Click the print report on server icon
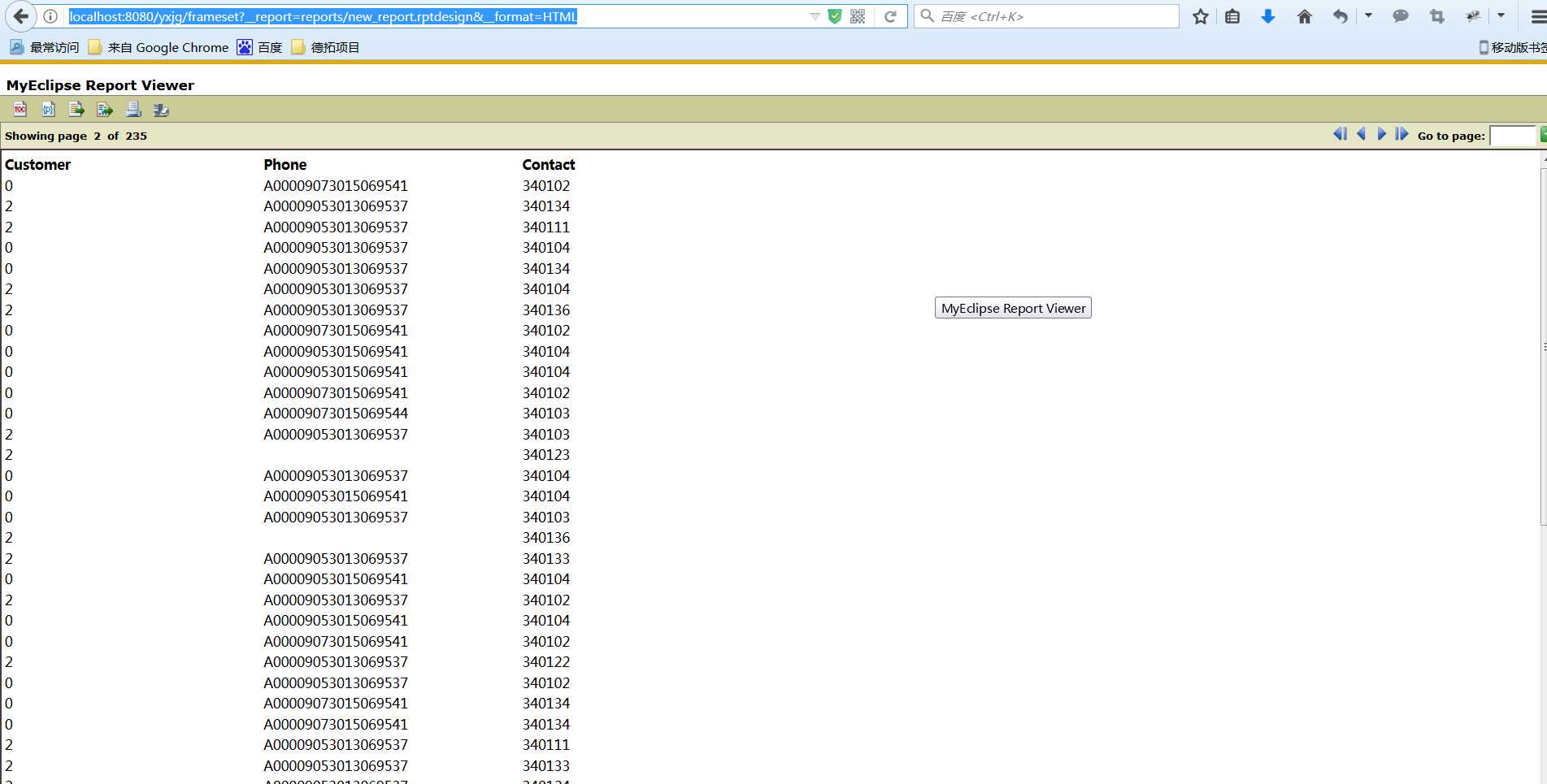Image resolution: width=1547 pixels, height=784 pixels. tap(161, 109)
